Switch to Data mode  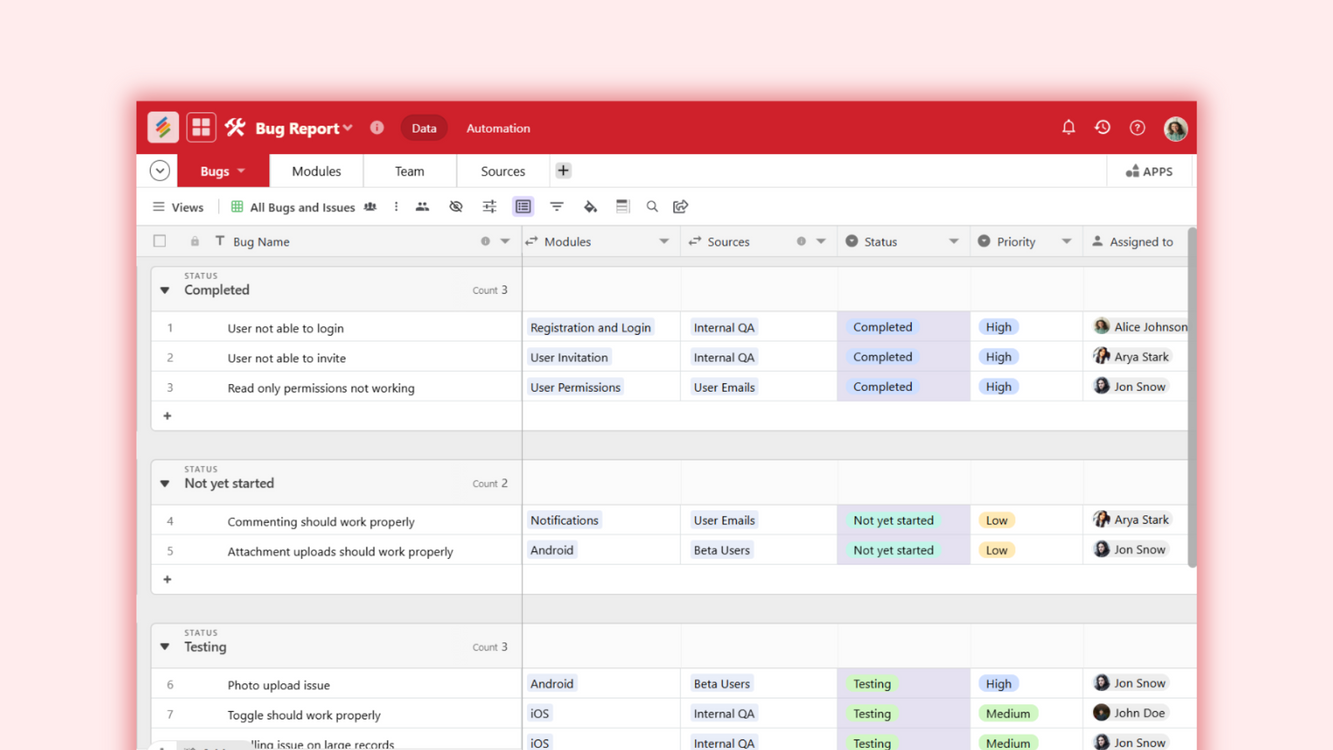click(424, 128)
